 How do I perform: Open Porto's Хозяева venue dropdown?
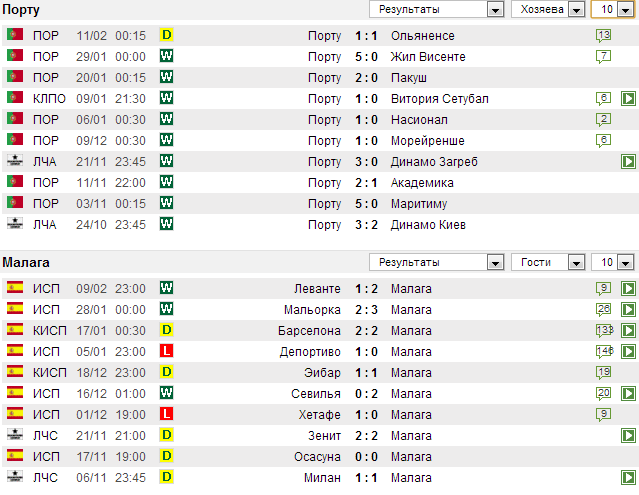pyautogui.click(x=551, y=9)
